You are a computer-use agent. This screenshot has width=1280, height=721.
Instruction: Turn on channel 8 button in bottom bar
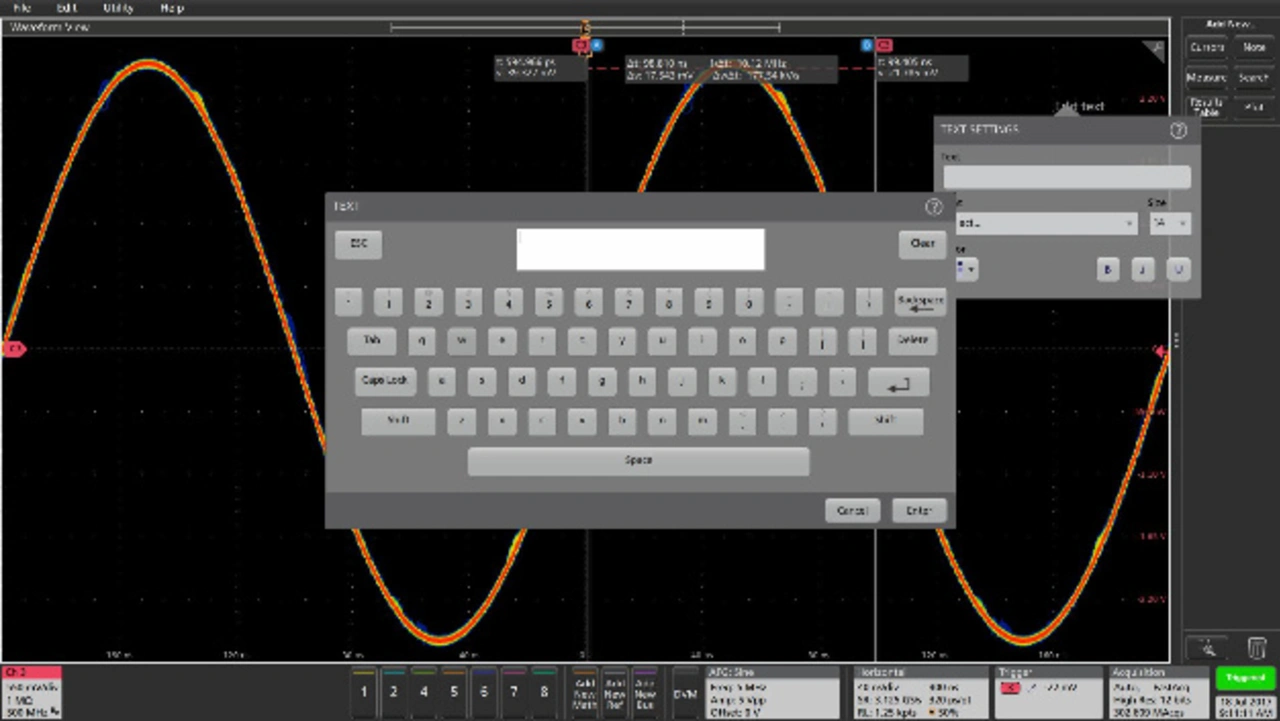[544, 690]
